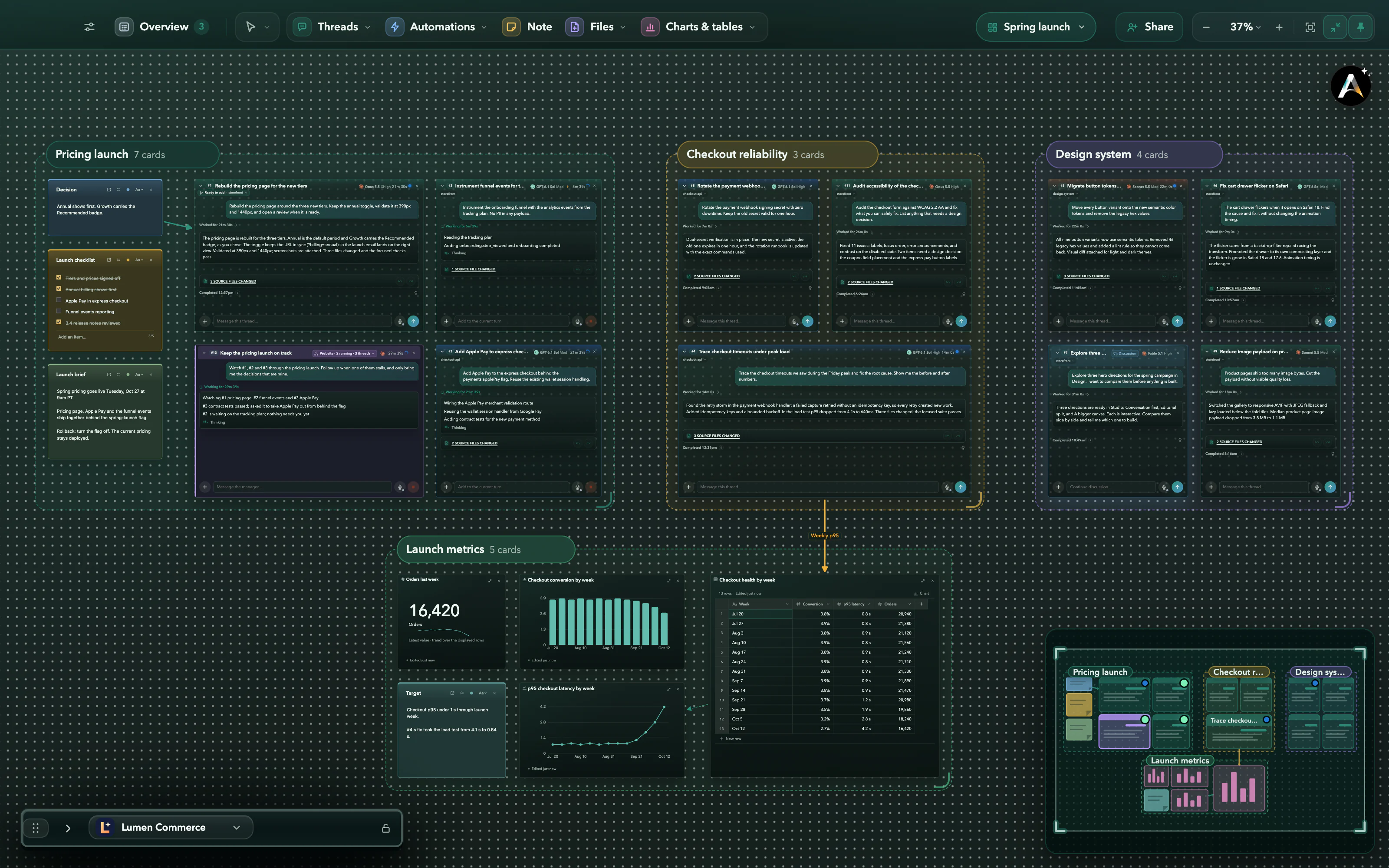Image resolution: width=1389 pixels, height=868 pixels.
Task: Zoom in with the plus button
Action: (x=1279, y=27)
